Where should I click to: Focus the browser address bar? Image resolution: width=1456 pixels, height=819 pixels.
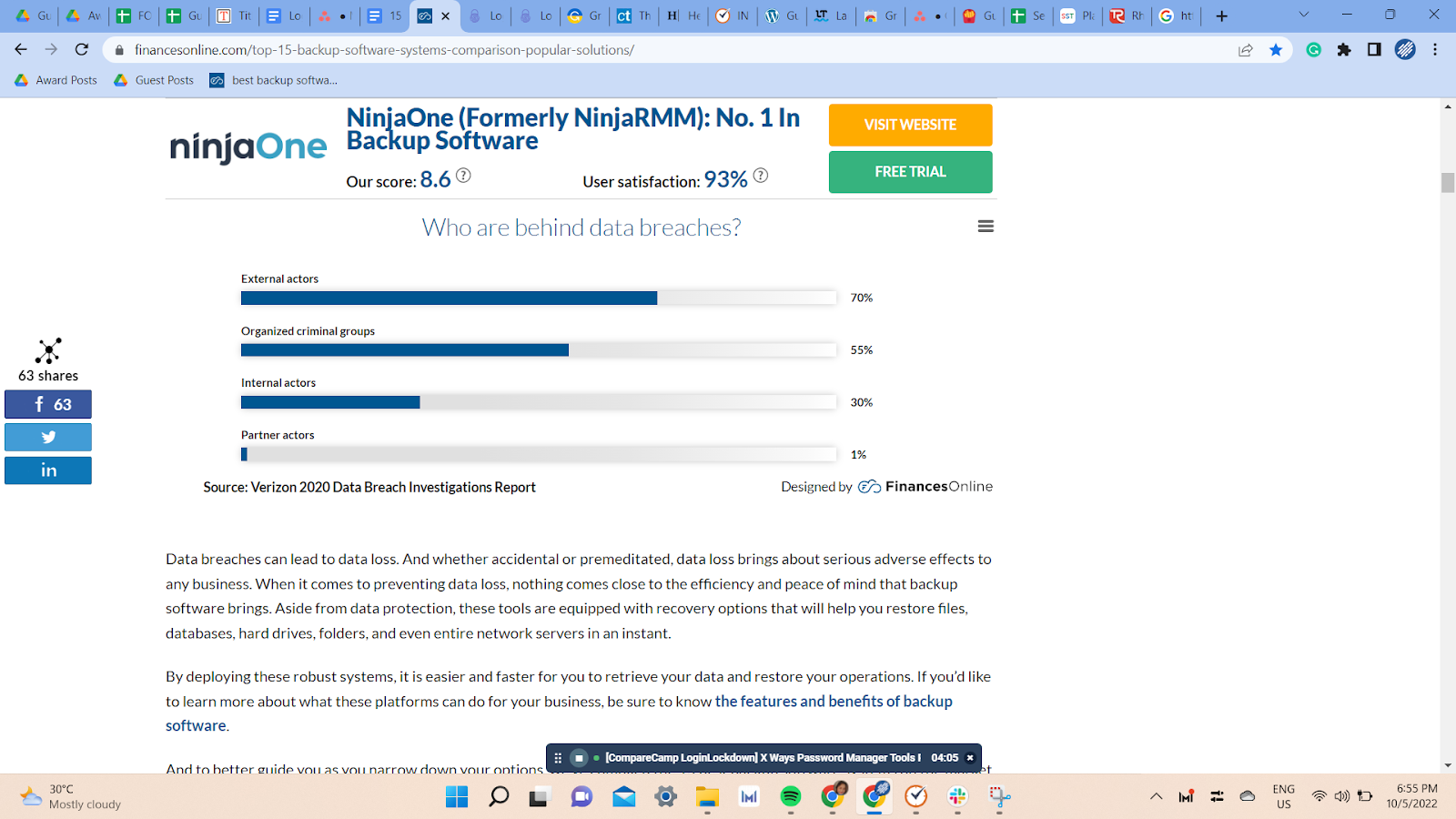pyautogui.click(x=673, y=50)
